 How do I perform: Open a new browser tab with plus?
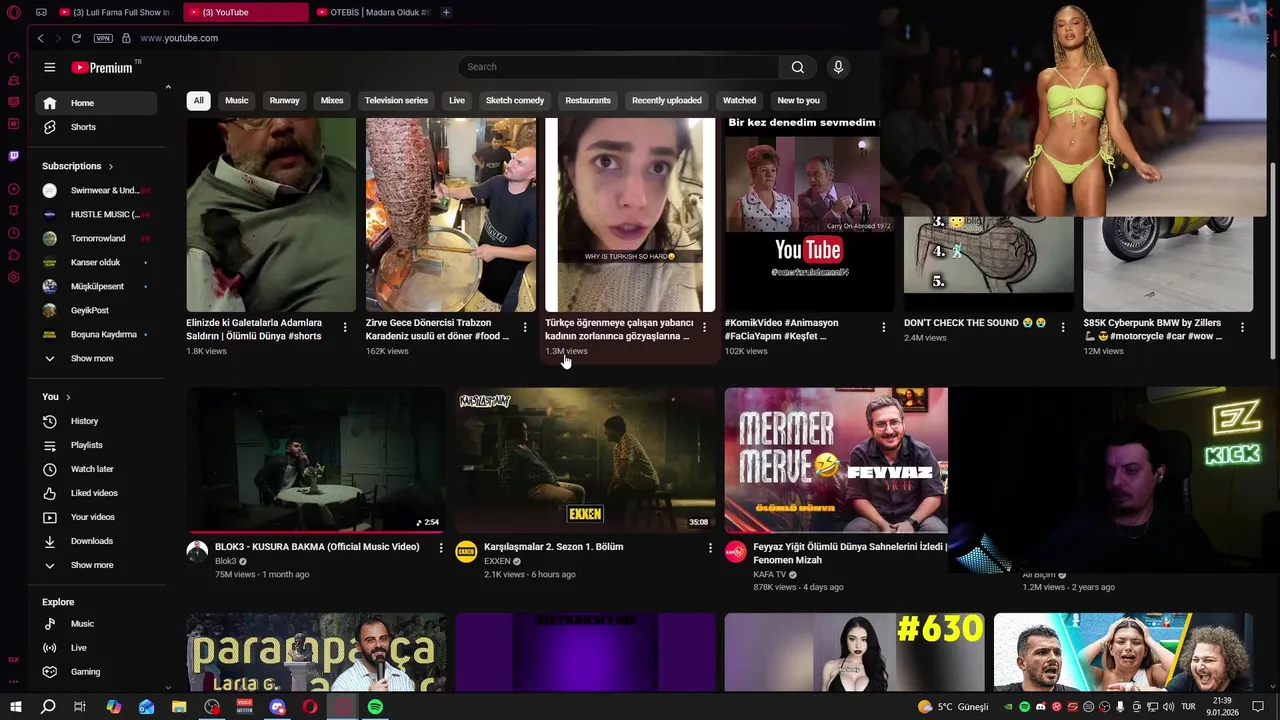tap(446, 12)
